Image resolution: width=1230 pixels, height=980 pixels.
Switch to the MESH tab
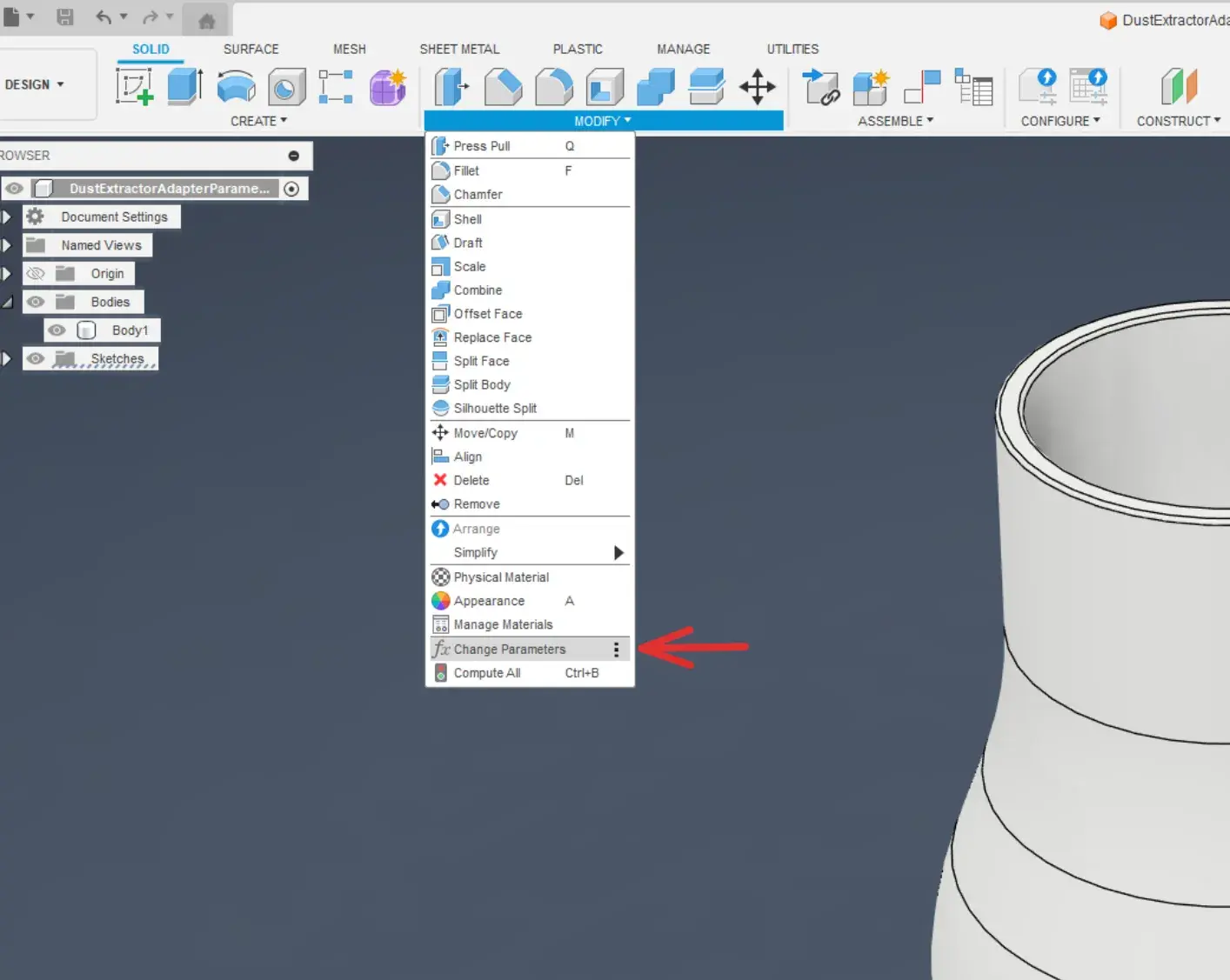349,49
